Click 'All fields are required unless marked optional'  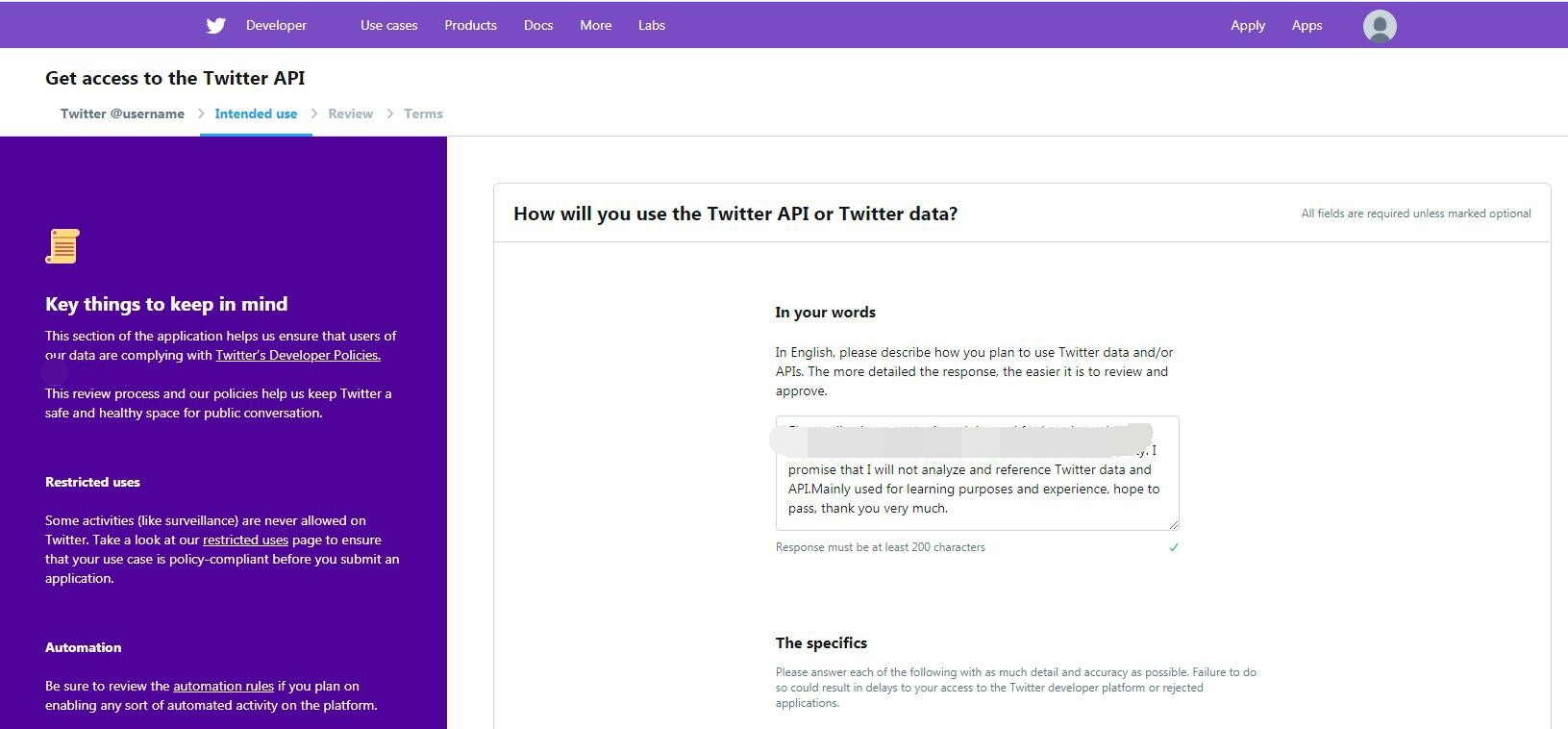coord(1416,214)
